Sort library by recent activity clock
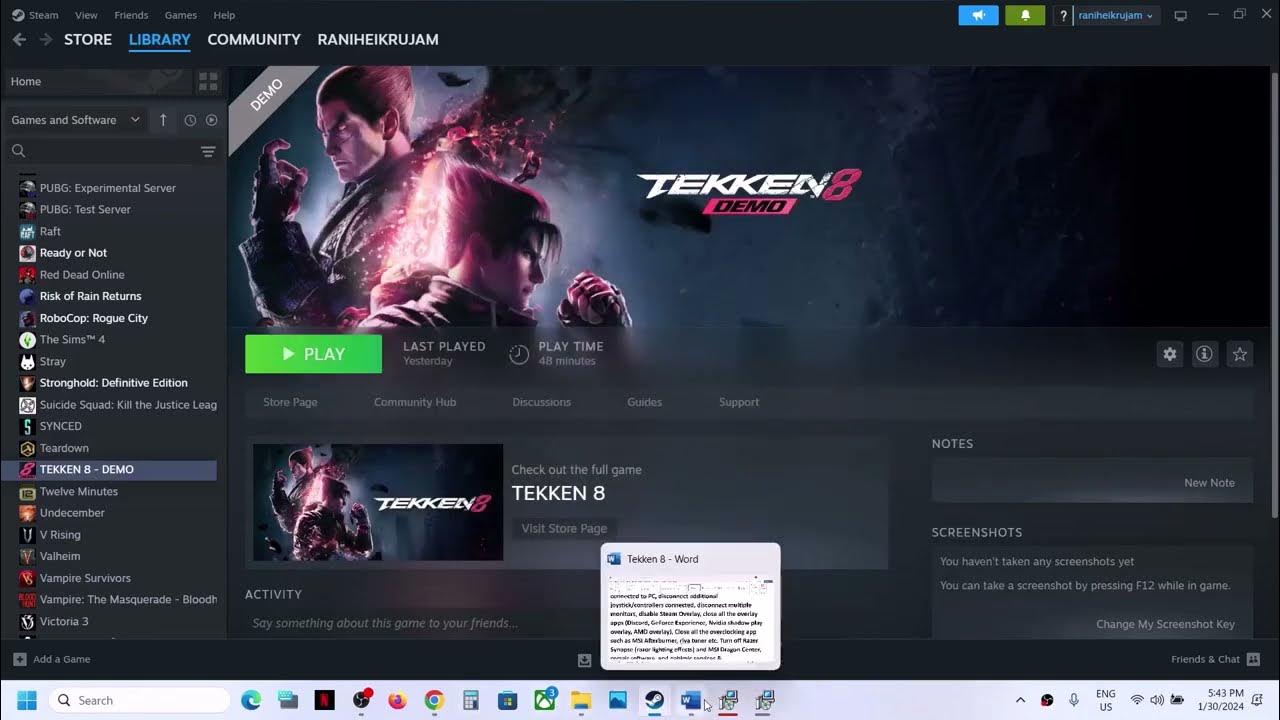Viewport: 1280px width, 720px height. (x=190, y=120)
